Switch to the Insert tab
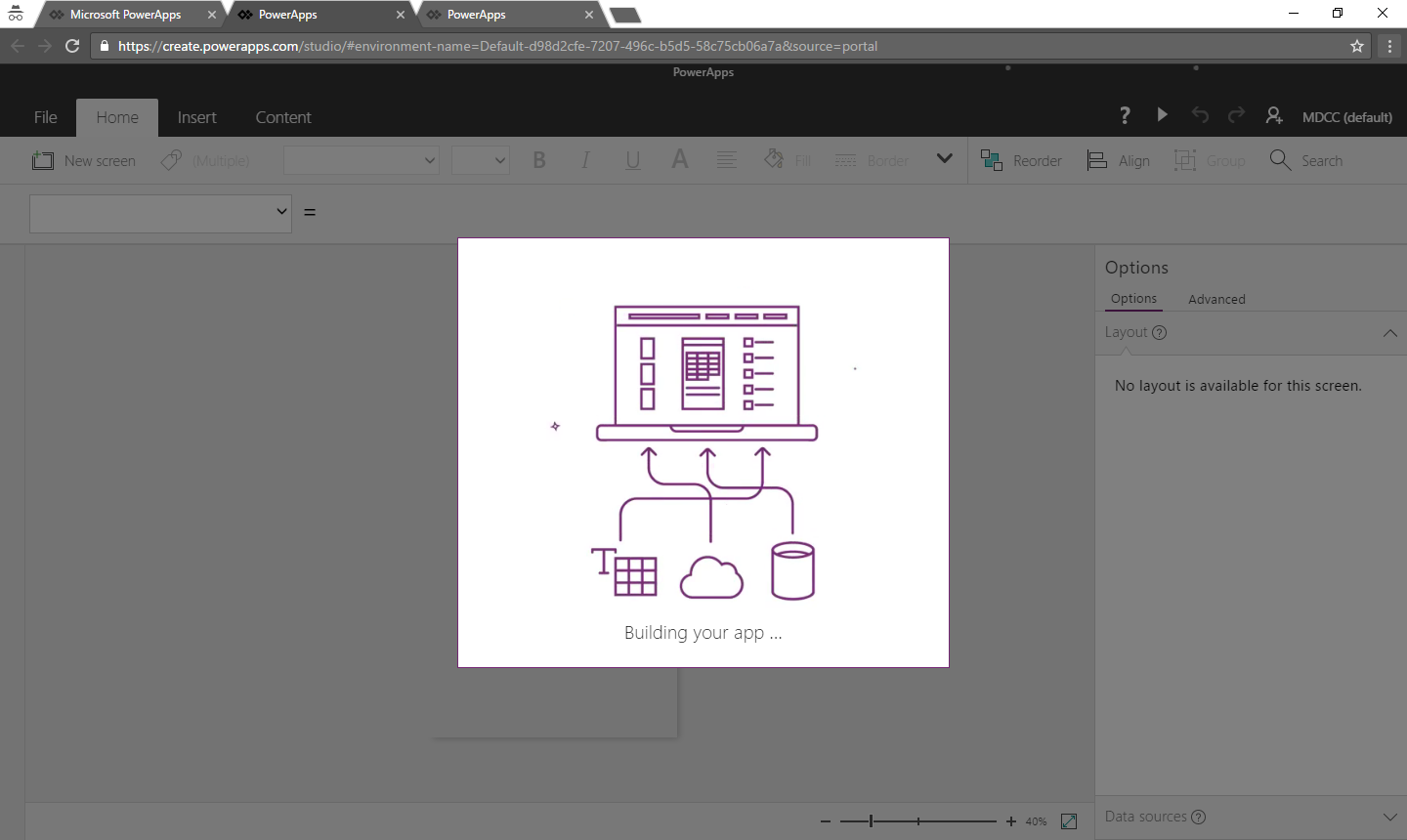 pyautogui.click(x=196, y=117)
